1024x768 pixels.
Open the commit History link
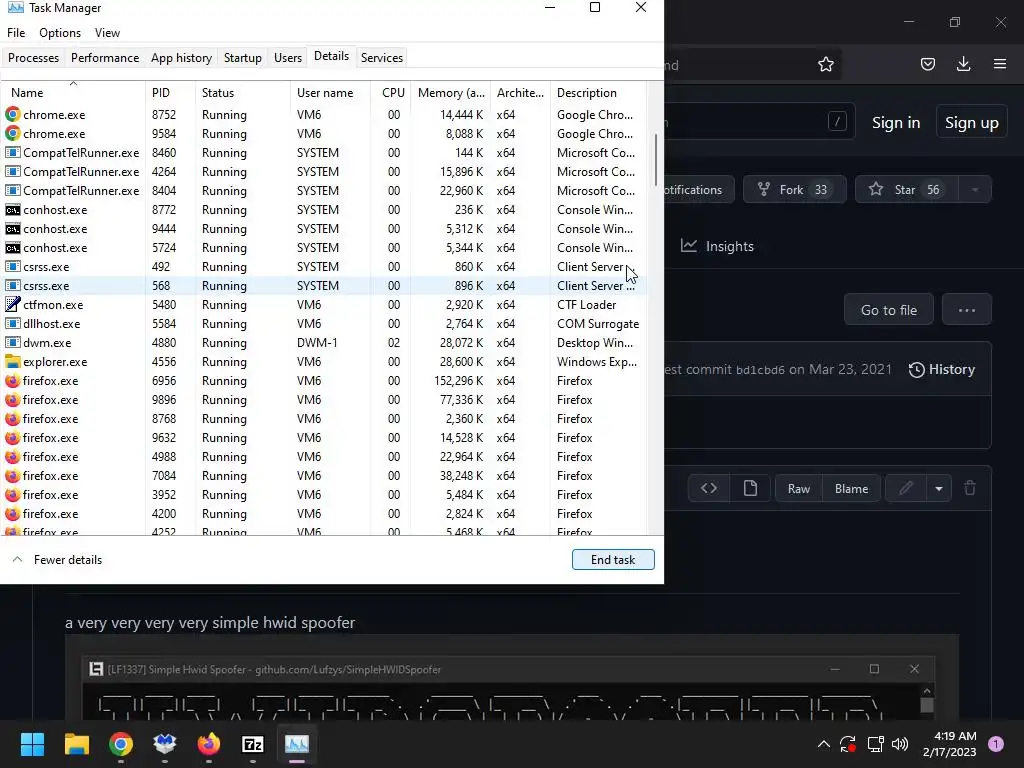pyautogui.click(x=942, y=370)
